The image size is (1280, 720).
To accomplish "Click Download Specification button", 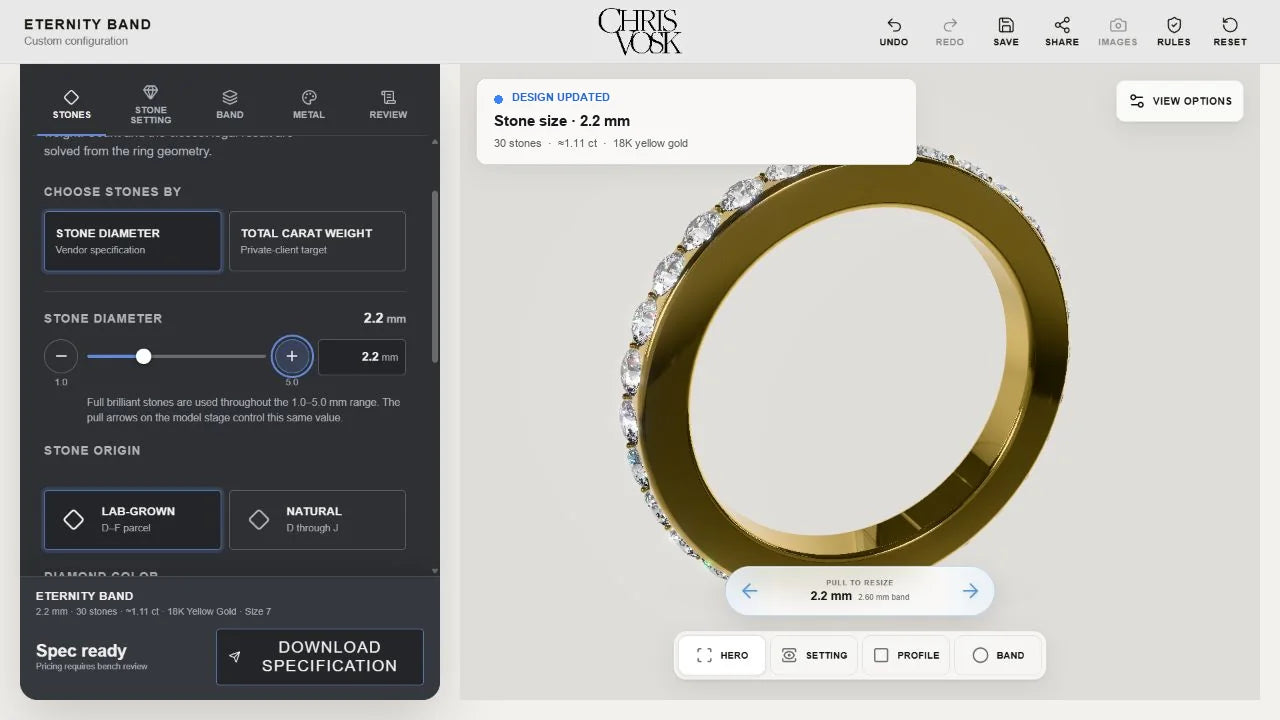I will pos(320,657).
